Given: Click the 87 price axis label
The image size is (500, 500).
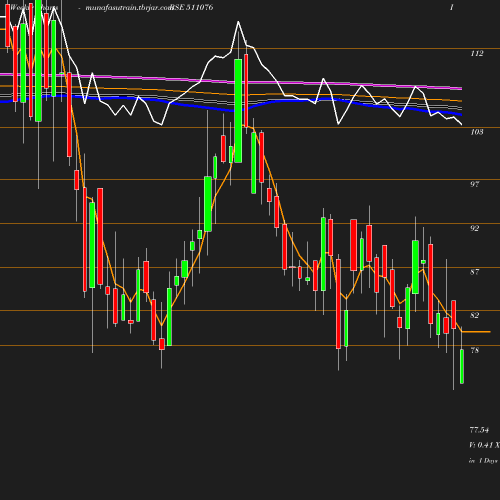Looking at the screenshot, I should pos(475,272).
